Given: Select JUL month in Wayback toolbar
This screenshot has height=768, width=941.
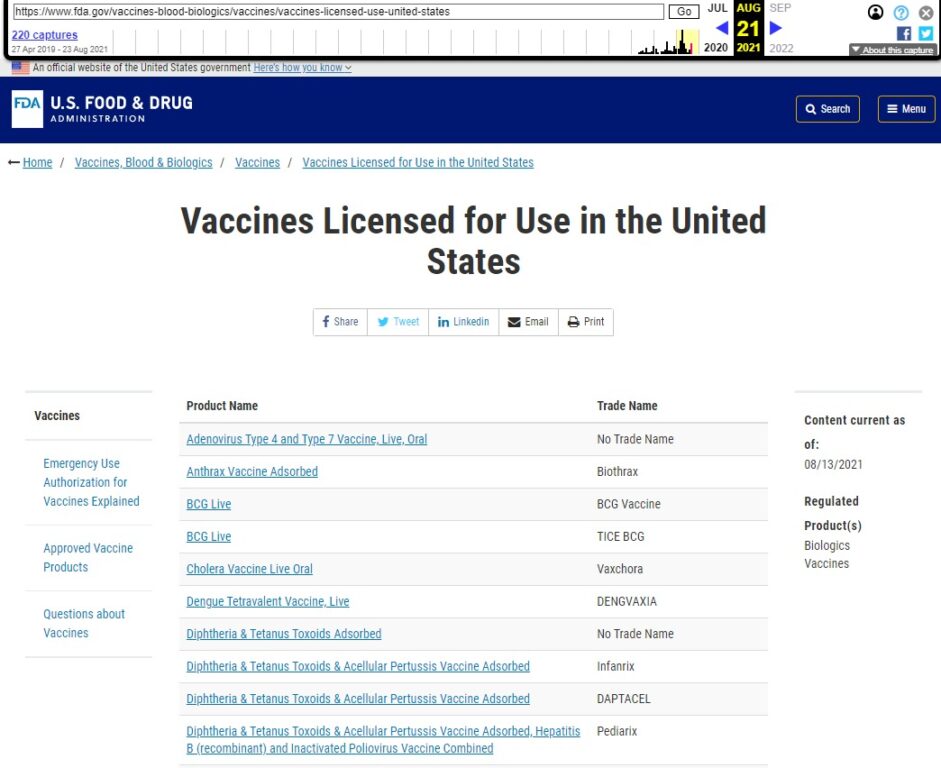Looking at the screenshot, I should click(x=718, y=8).
